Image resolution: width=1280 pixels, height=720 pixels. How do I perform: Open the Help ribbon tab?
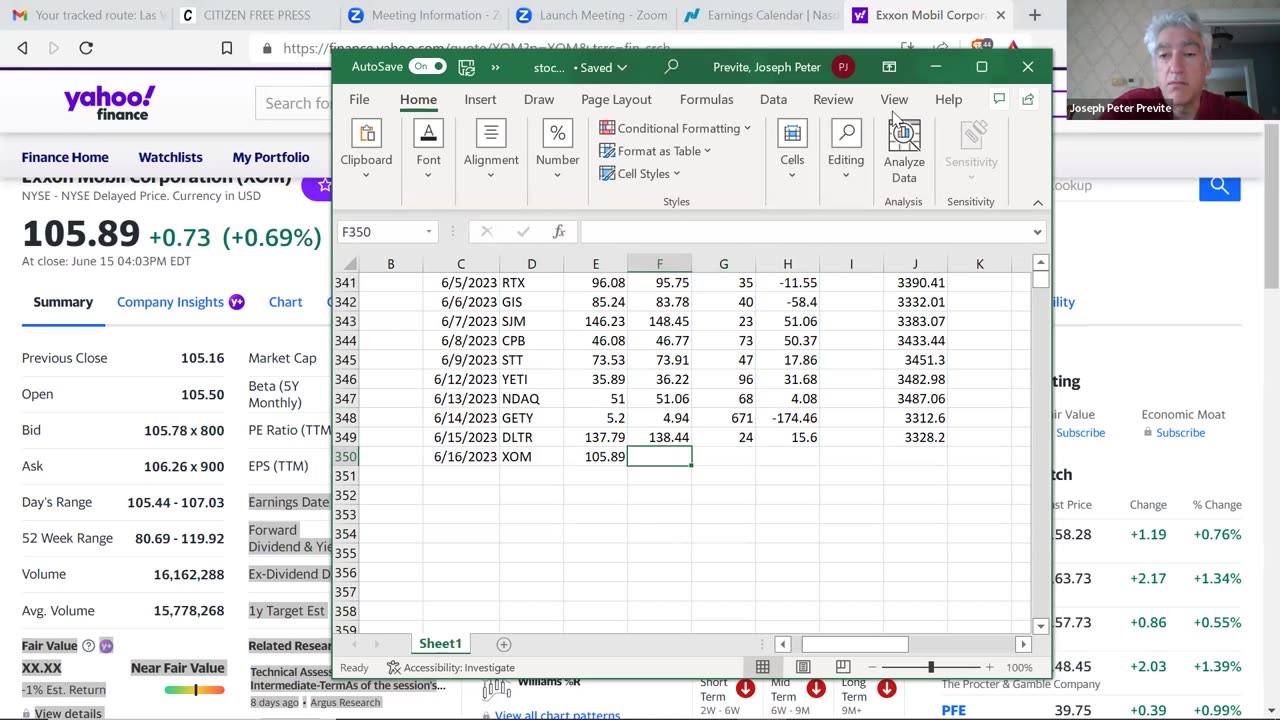pyautogui.click(x=948, y=99)
